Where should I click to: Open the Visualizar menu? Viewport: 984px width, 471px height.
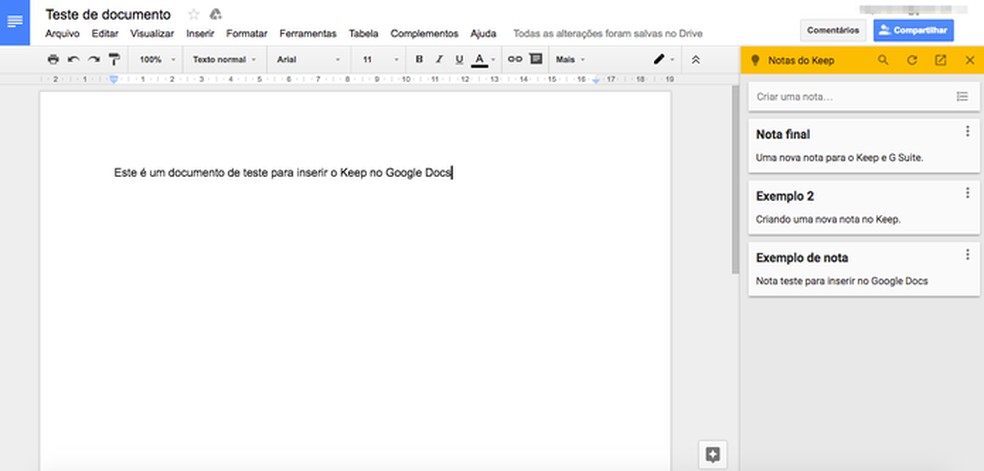coord(152,34)
